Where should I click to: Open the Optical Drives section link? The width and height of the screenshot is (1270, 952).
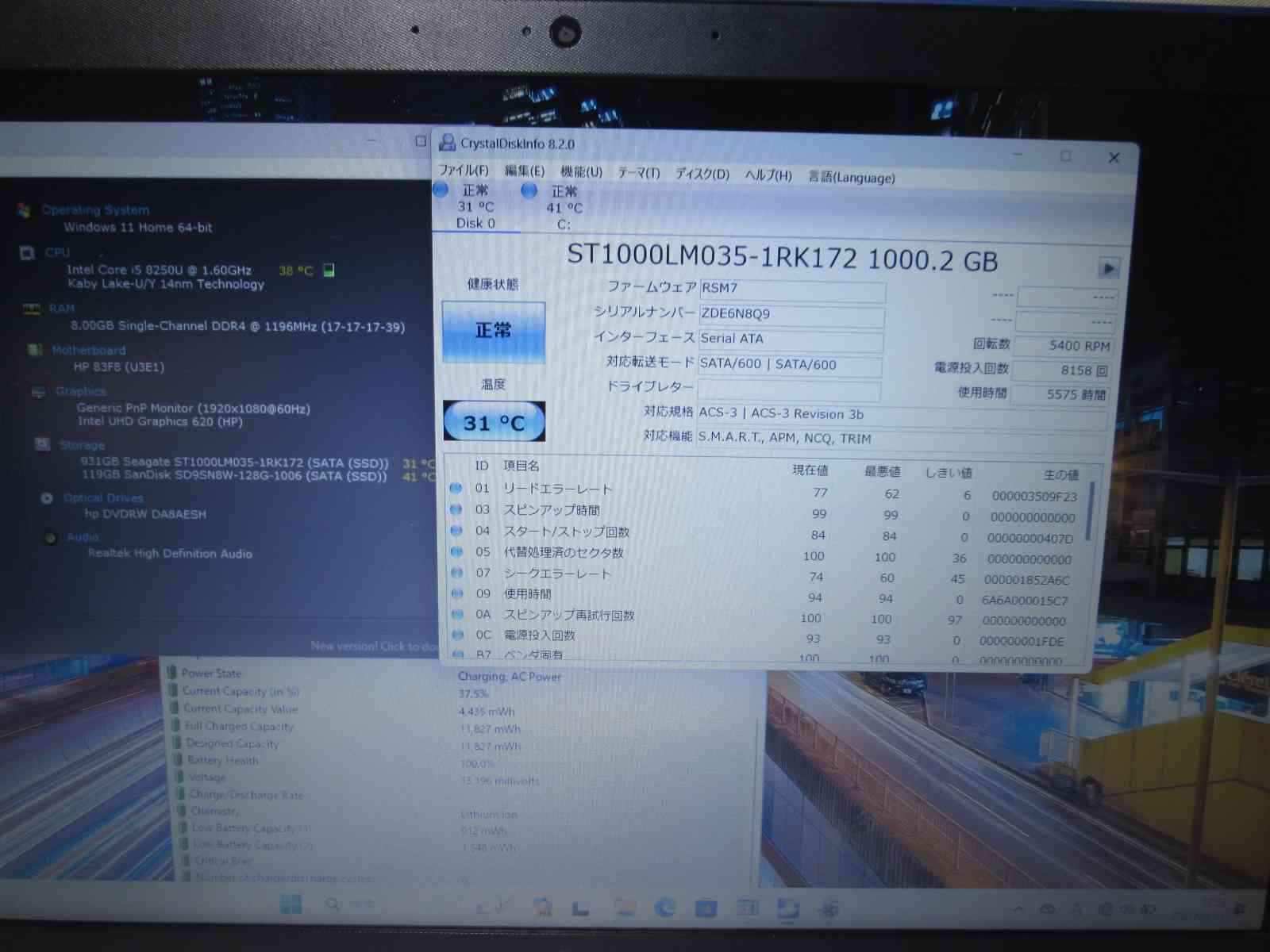(103, 497)
